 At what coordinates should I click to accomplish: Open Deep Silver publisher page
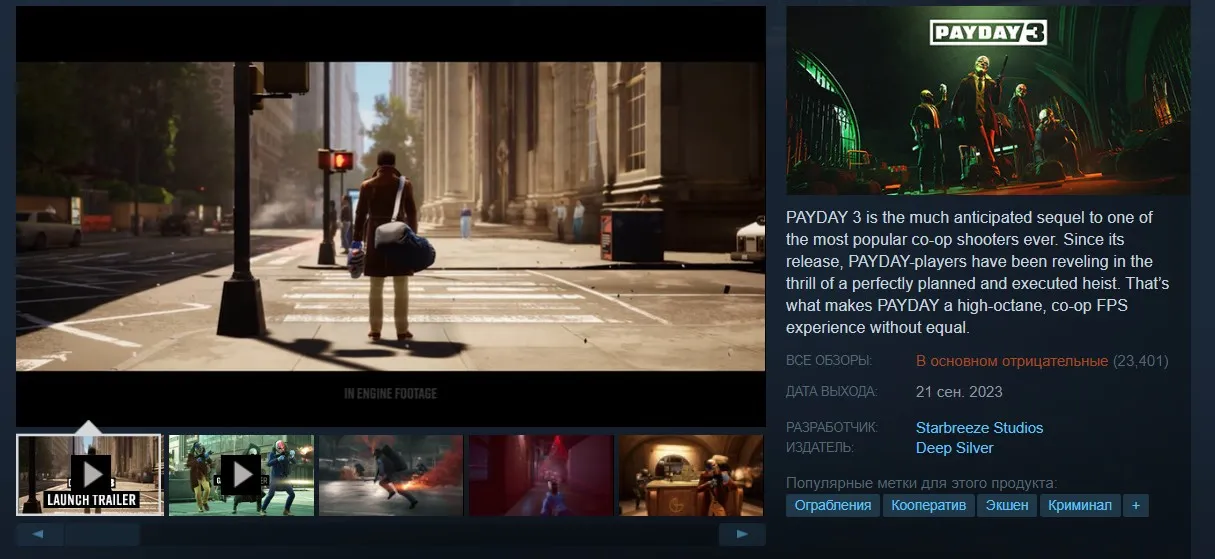(x=954, y=448)
